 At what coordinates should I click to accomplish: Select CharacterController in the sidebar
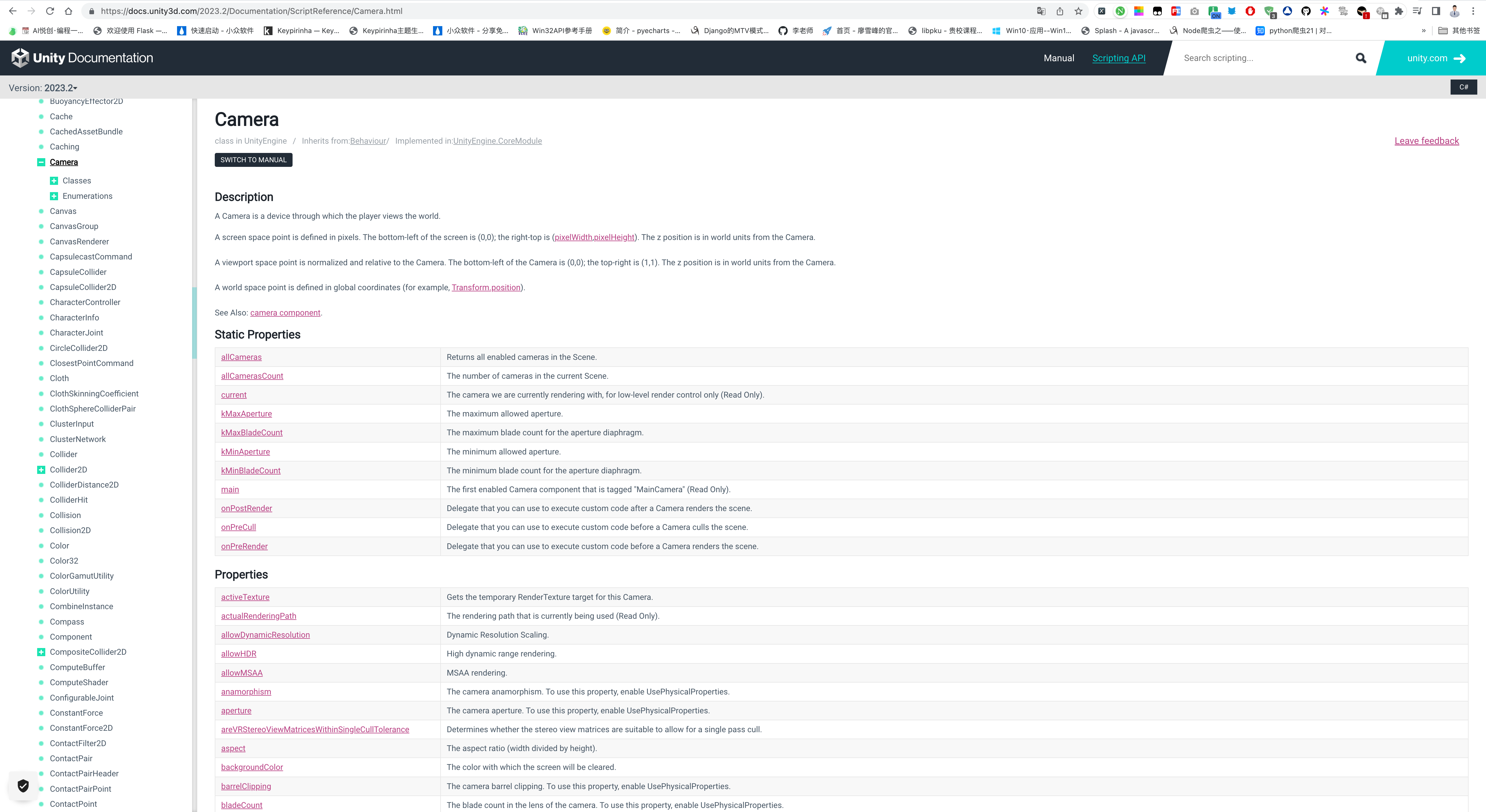85,302
